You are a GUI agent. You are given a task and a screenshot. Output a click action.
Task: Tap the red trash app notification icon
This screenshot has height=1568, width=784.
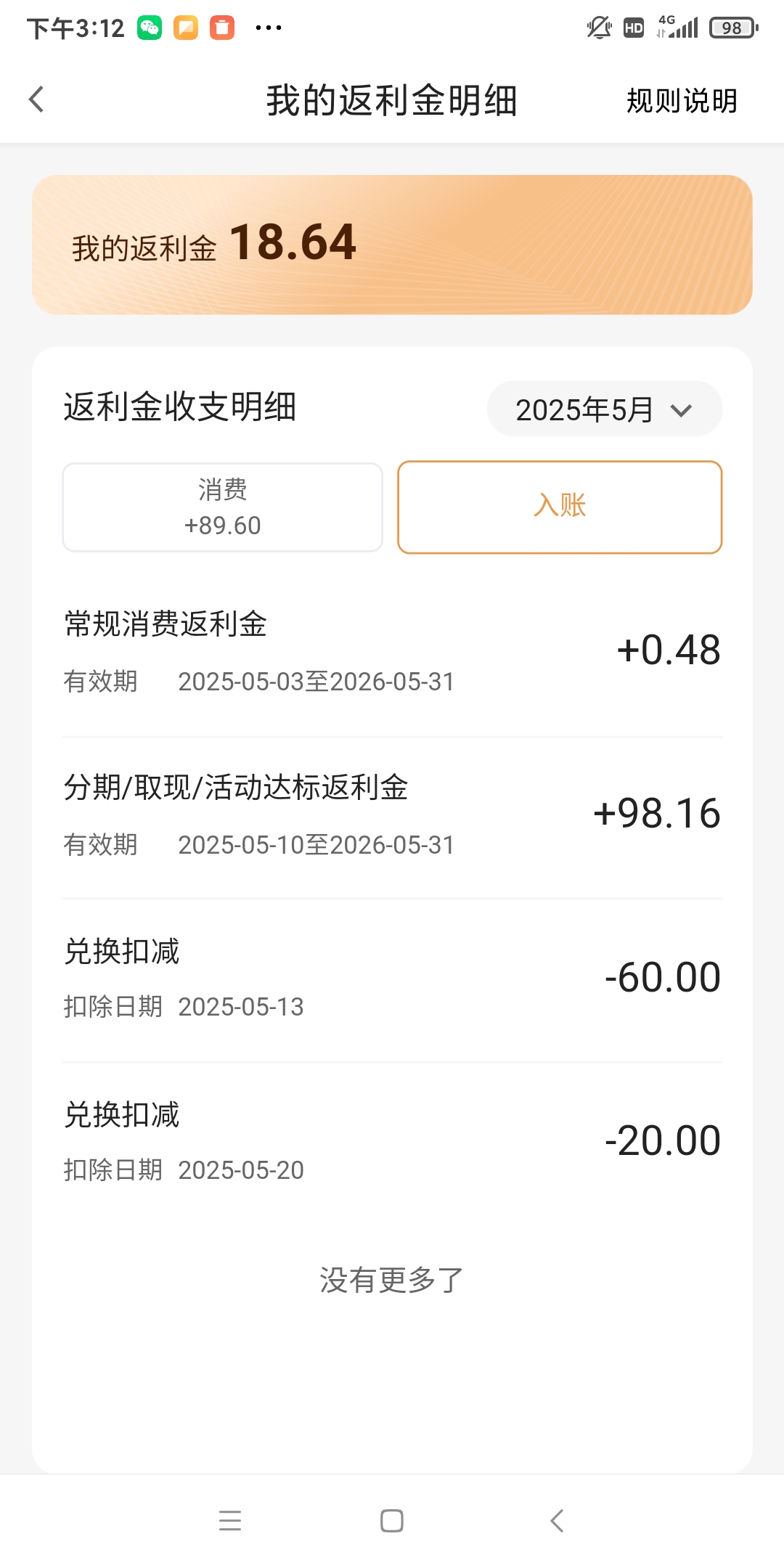pos(222,28)
